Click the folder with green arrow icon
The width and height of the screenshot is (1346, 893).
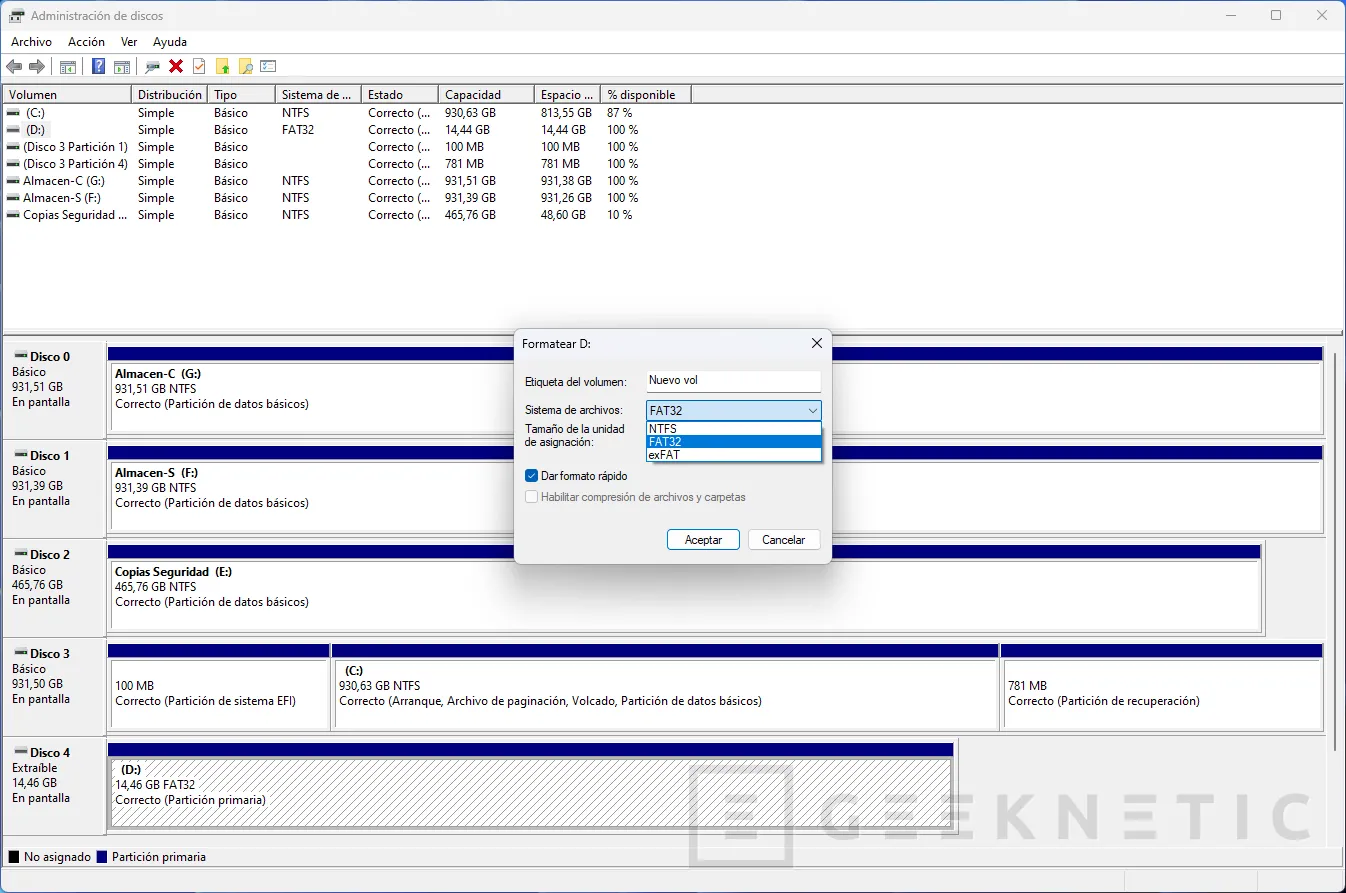click(222, 67)
